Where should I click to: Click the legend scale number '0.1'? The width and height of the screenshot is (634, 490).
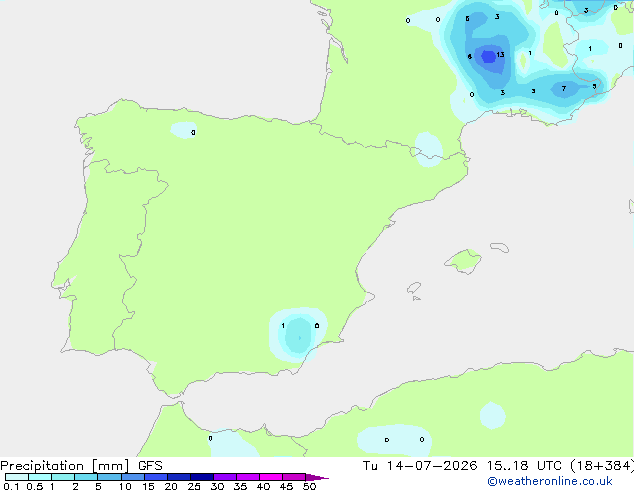(x=11, y=486)
